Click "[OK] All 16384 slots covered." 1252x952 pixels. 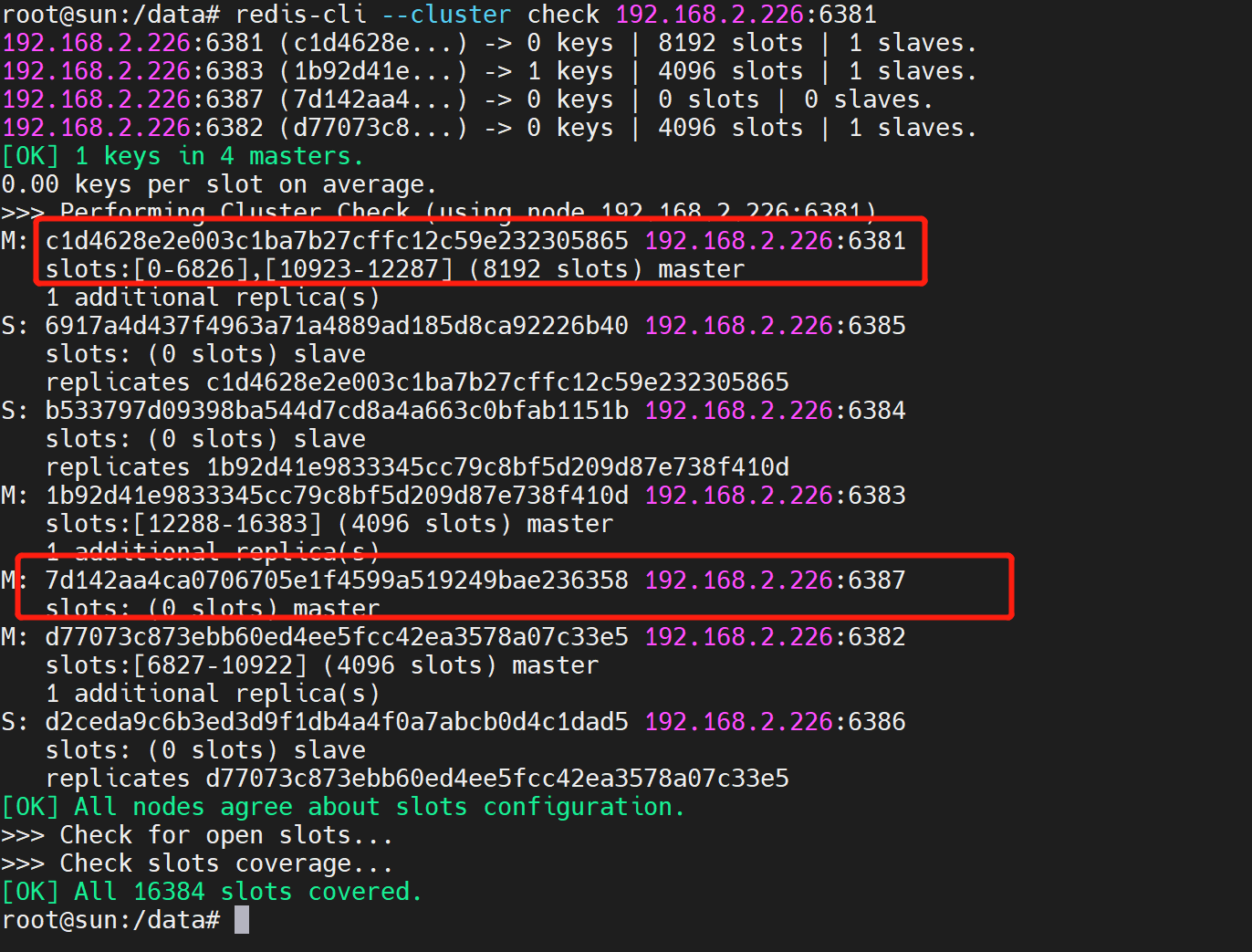click(212, 892)
